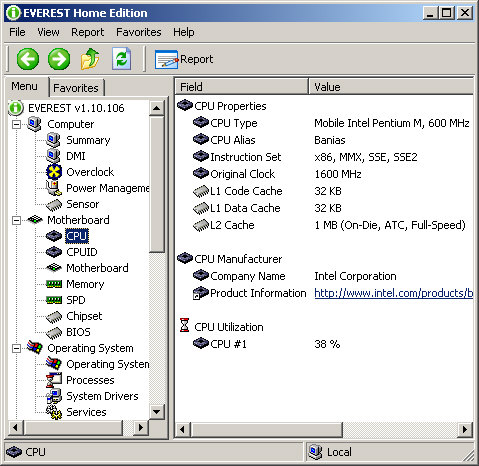Screen dimensions: 479x466
Task: Select the DMI icon in tree
Action: point(53,156)
